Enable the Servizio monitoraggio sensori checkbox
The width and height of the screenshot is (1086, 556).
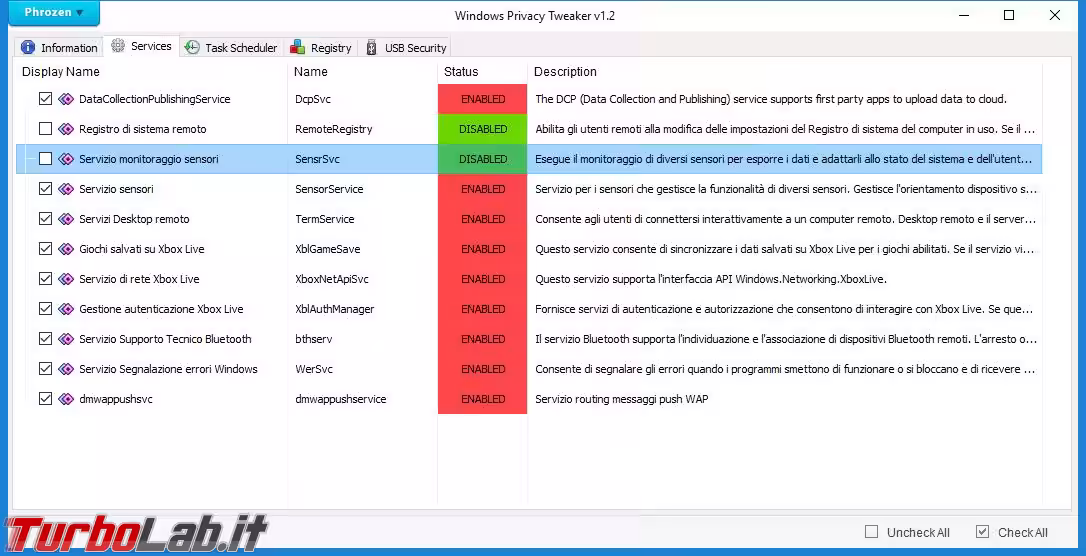(45, 159)
